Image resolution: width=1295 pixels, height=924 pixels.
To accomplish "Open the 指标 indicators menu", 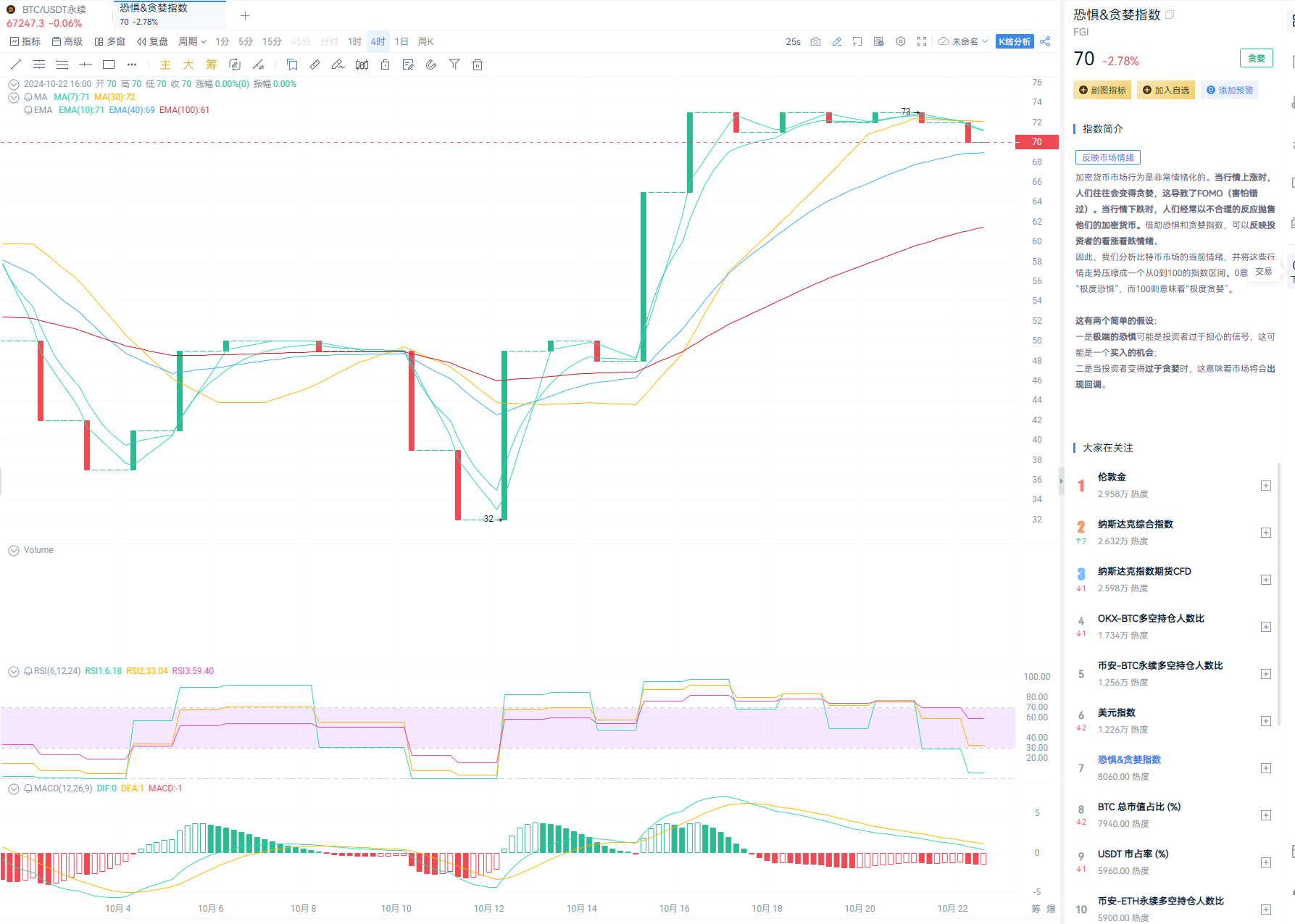I will coord(25,41).
